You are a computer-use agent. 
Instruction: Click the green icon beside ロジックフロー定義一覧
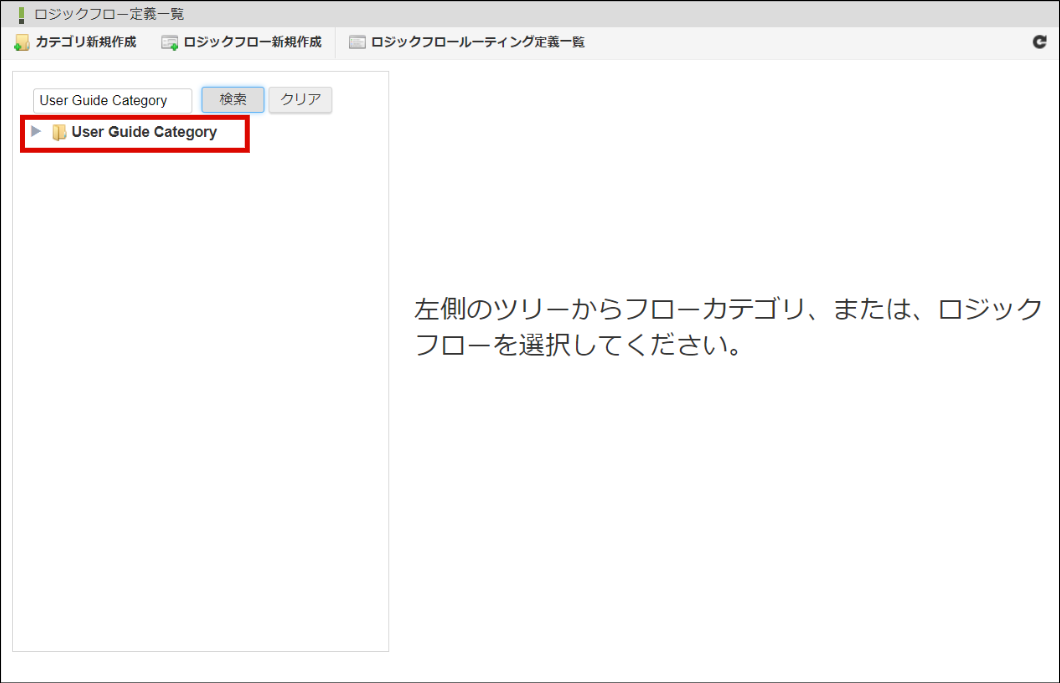(x=21, y=14)
